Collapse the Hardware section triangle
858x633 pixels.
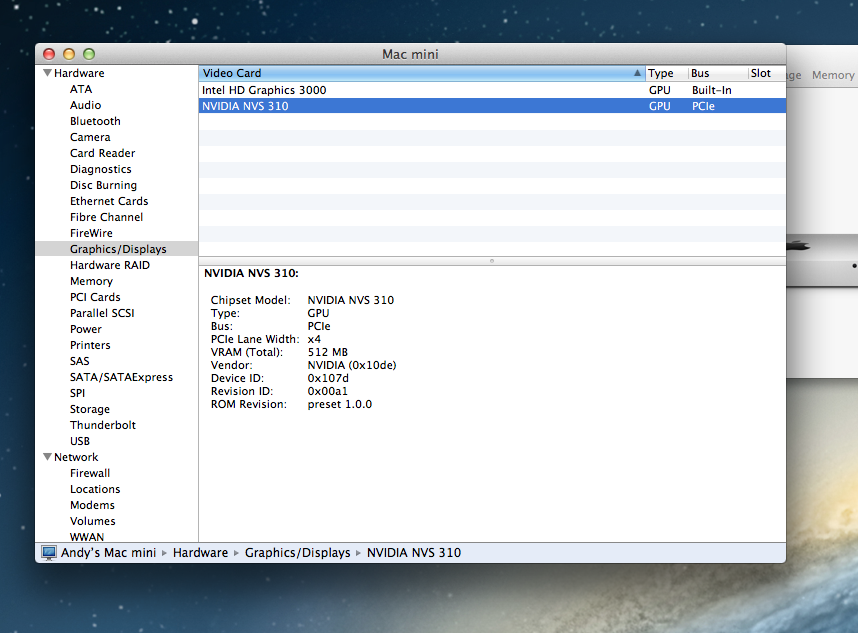coord(48,73)
